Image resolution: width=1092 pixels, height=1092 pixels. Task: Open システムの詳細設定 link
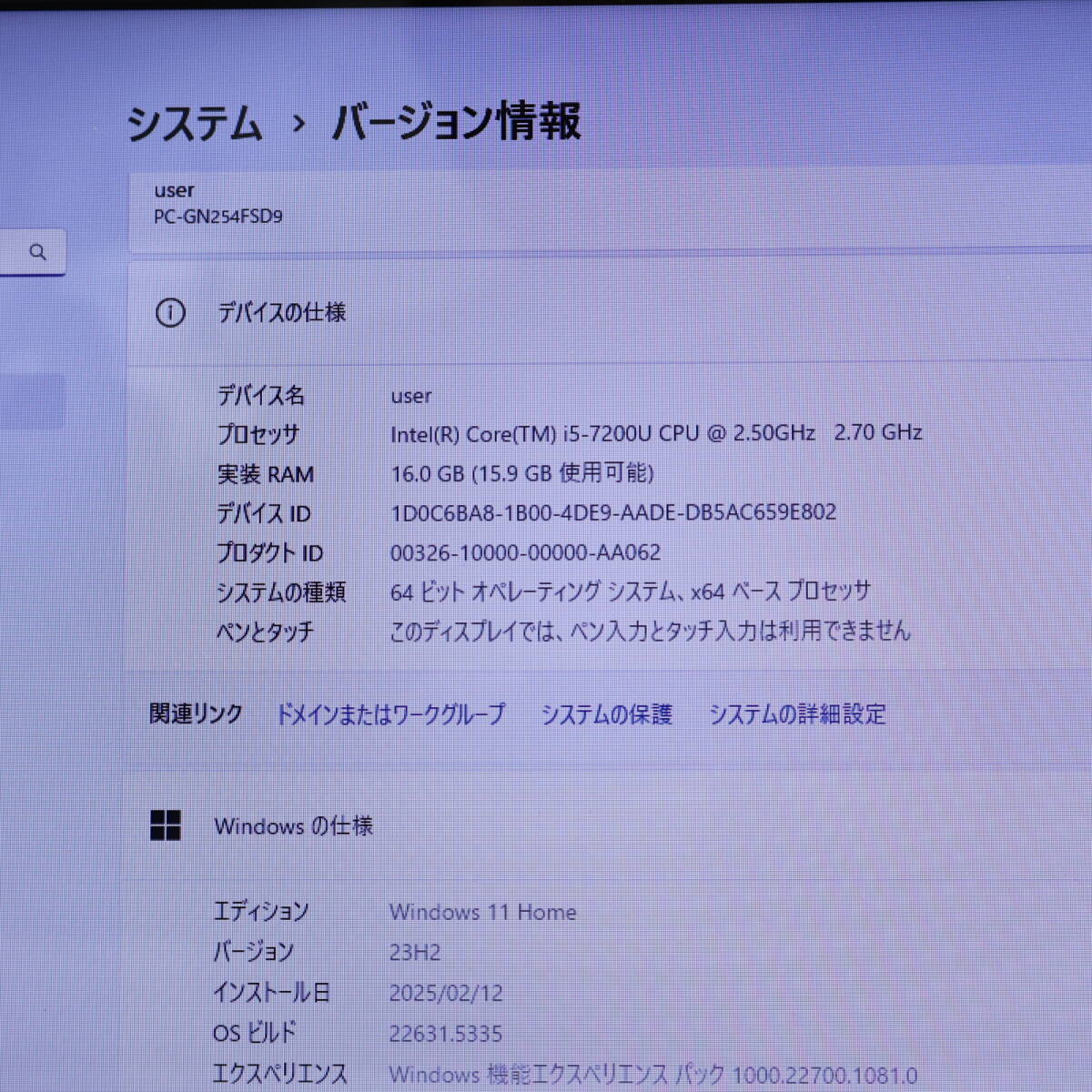coord(797,714)
